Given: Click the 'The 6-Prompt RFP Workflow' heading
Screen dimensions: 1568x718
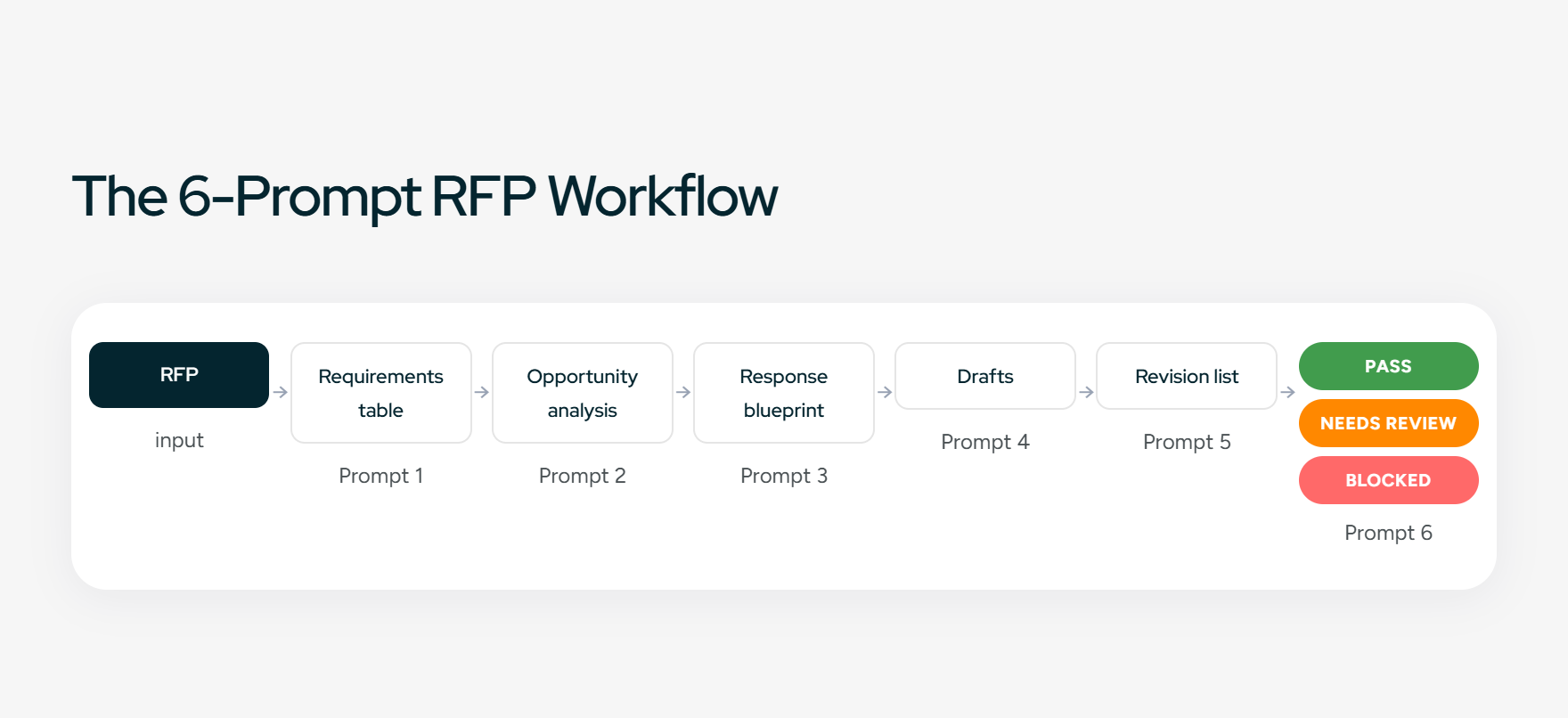Looking at the screenshot, I should (425, 197).
